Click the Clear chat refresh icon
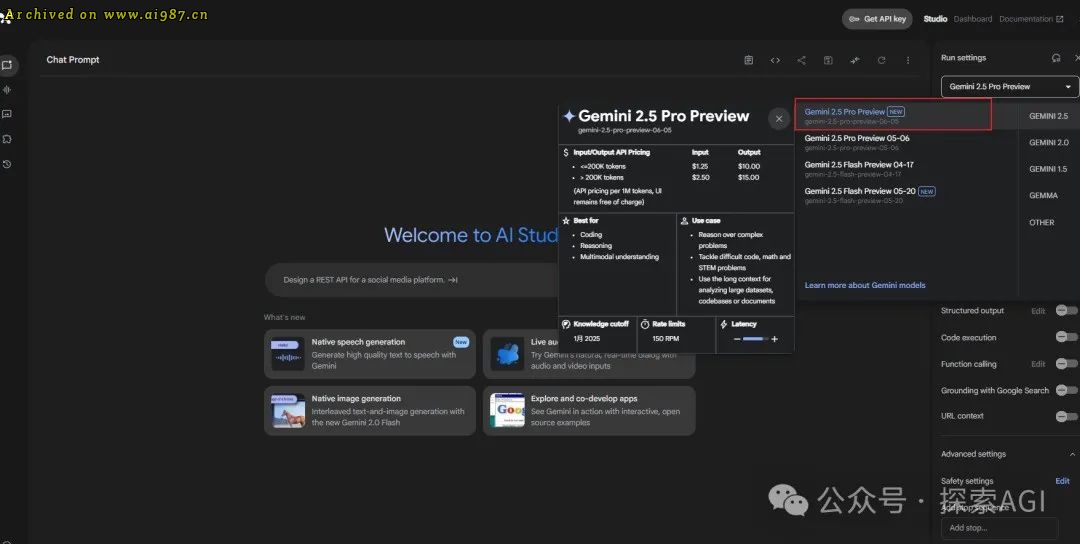The width and height of the screenshot is (1080, 544). (882, 61)
